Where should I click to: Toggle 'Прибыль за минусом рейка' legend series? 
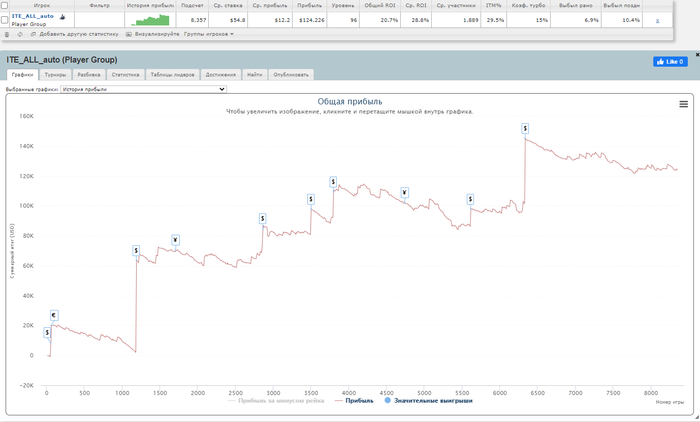pos(276,401)
